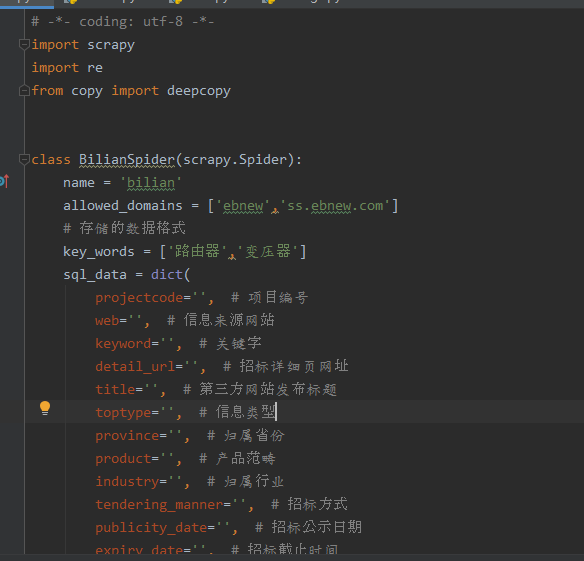The height and width of the screenshot is (561, 584).
Task: Click the comment 招标公示日期
Action: pos(308,527)
